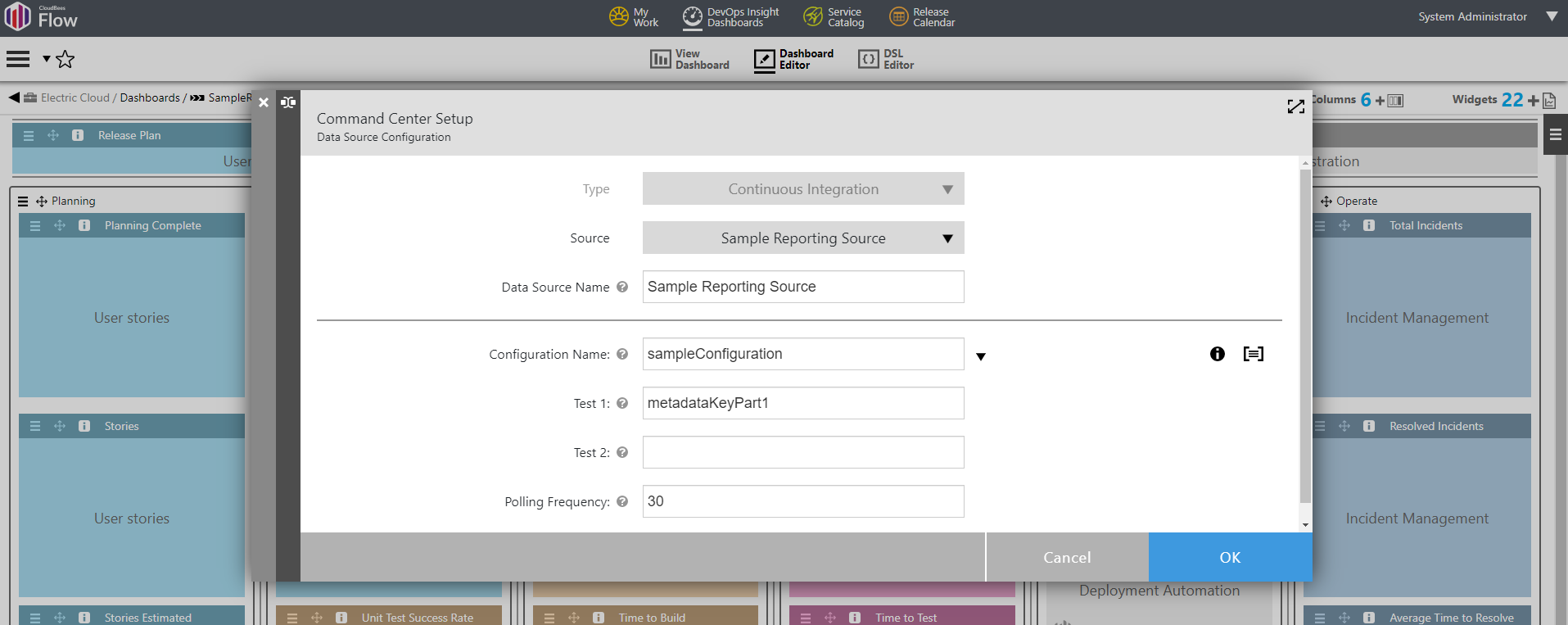Open the Type dropdown

point(803,188)
